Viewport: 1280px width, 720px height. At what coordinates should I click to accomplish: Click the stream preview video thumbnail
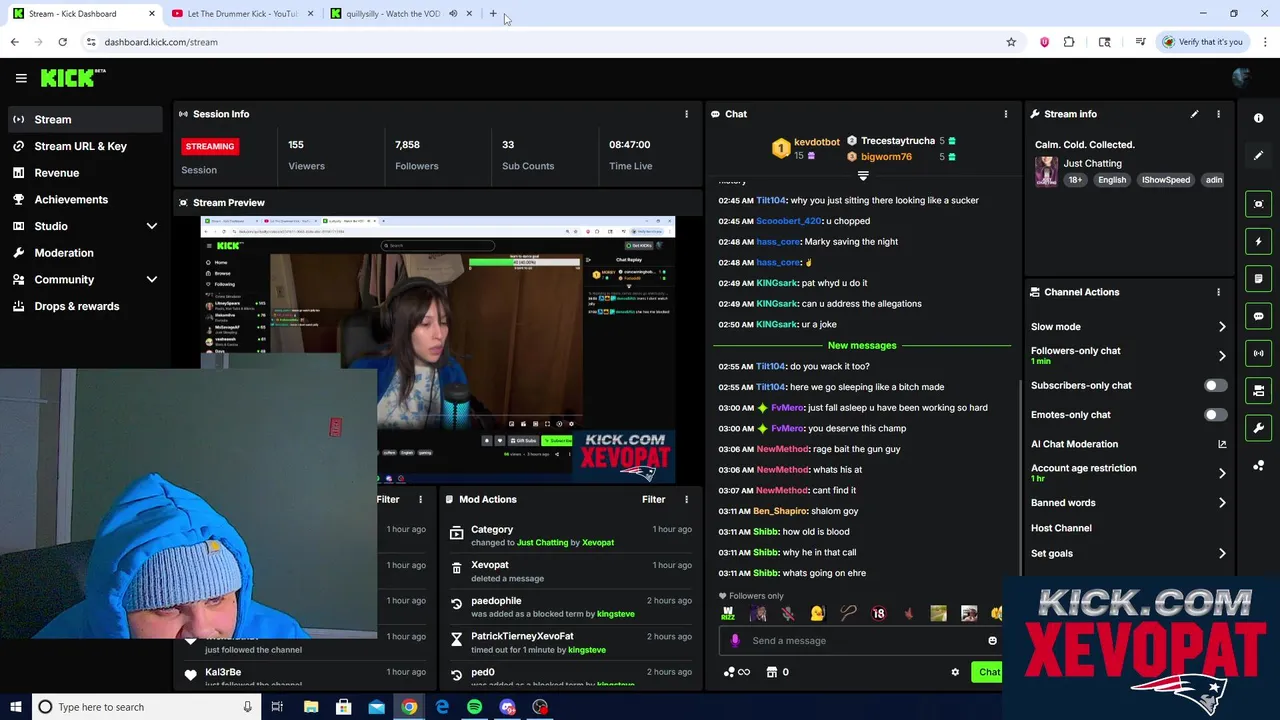[x=438, y=350]
